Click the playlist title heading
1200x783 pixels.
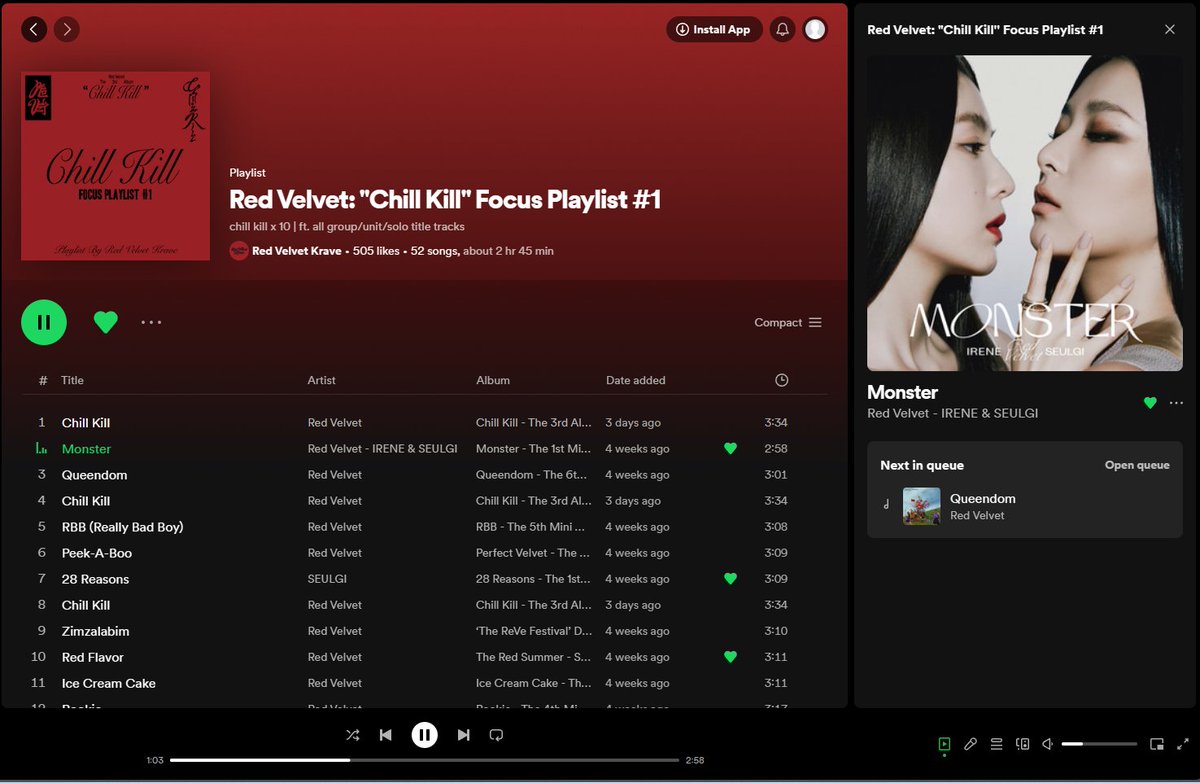coord(445,199)
